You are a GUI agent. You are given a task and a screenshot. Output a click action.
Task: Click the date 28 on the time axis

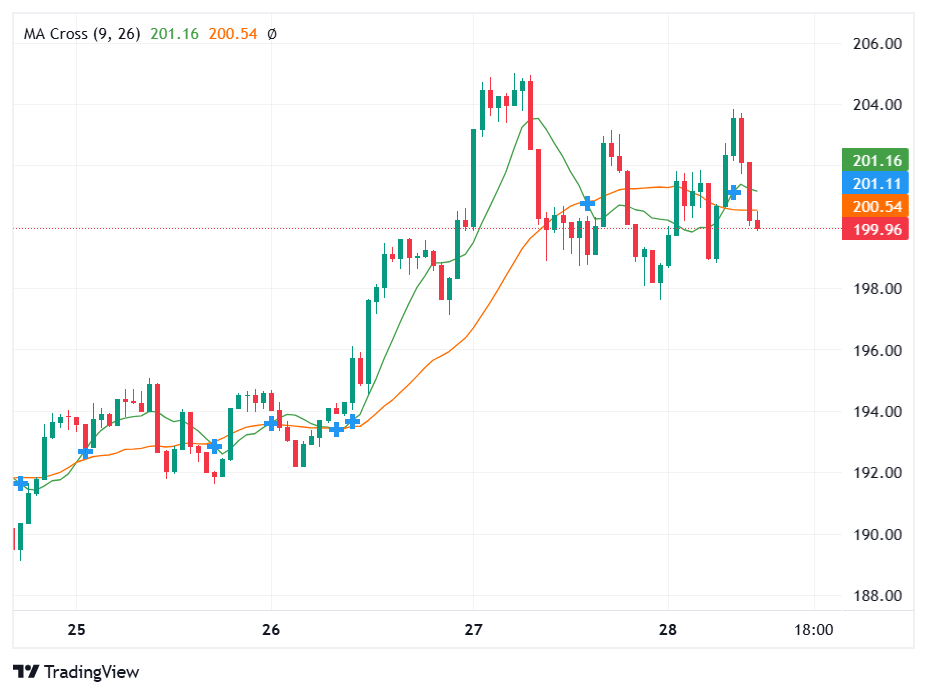pos(669,630)
